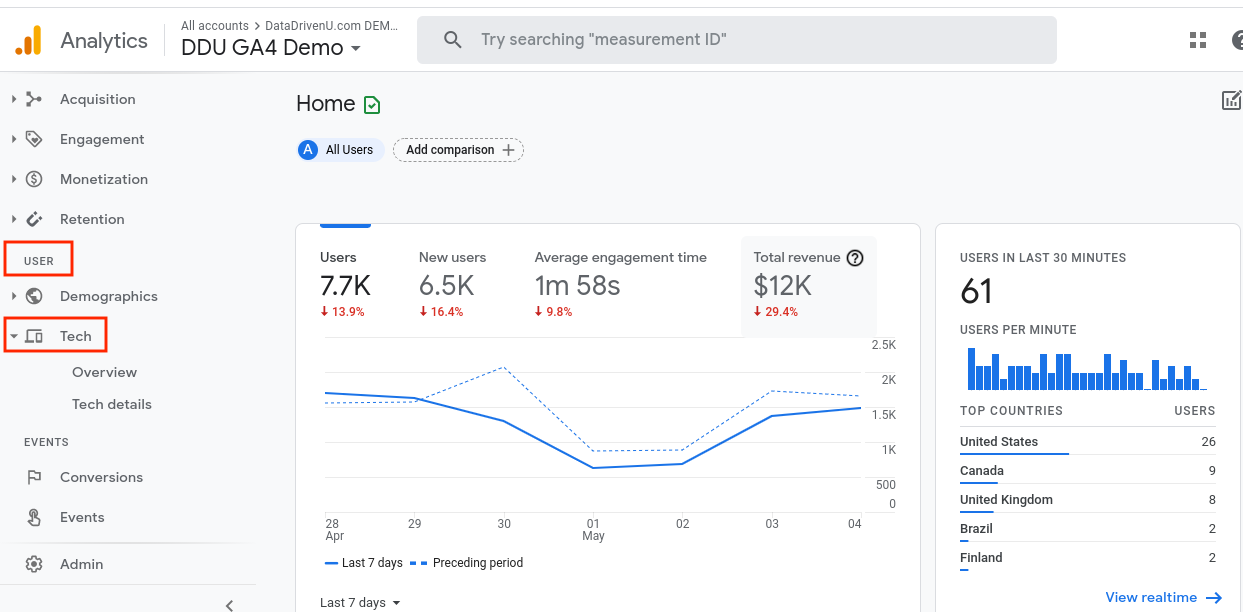Screen dimensions: 1243x612
Task: Open the DDU GA4 Demo property dropdown
Action: click(x=271, y=48)
